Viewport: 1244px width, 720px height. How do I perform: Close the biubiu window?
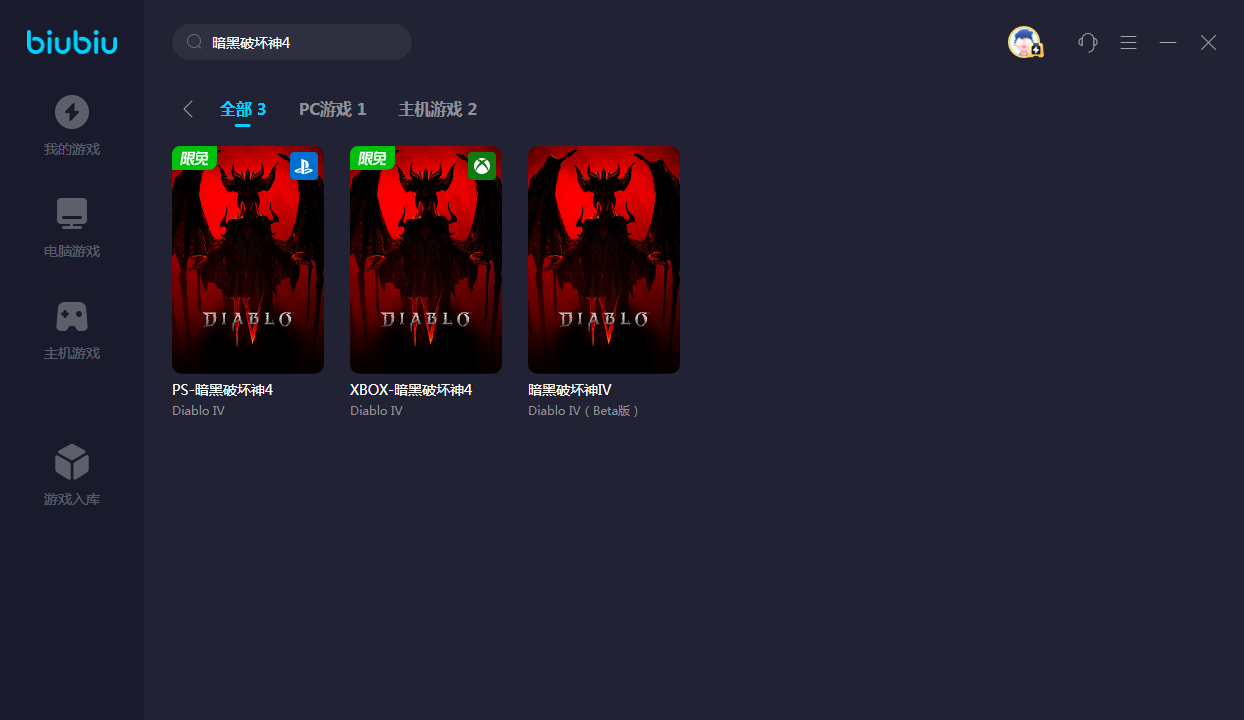pyautogui.click(x=1208, y=42)
